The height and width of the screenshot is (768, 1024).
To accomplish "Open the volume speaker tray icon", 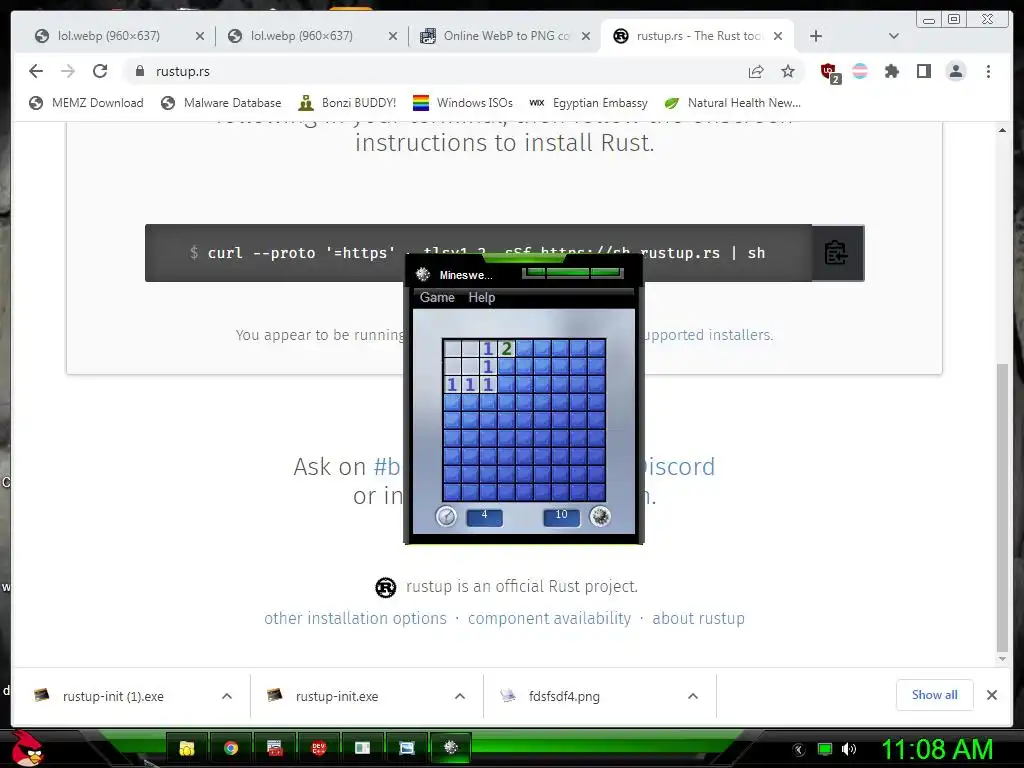I will coord(848,749).
